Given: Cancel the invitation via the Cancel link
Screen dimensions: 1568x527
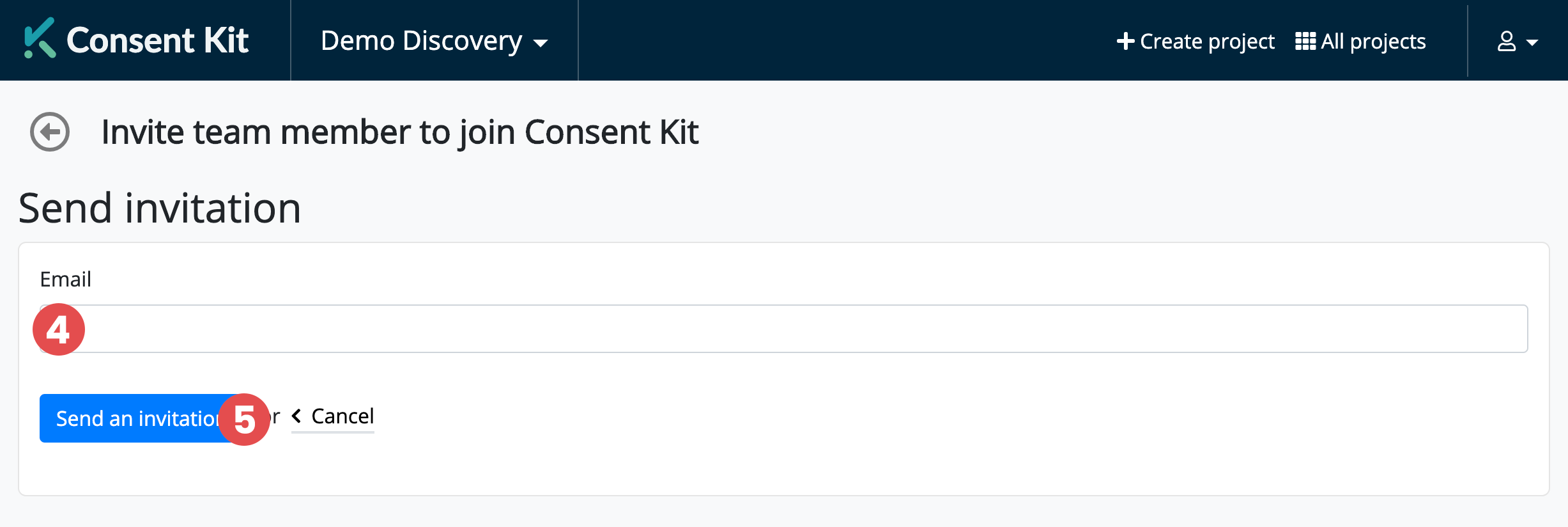Looking at the screenshot, I should (342, 416).
